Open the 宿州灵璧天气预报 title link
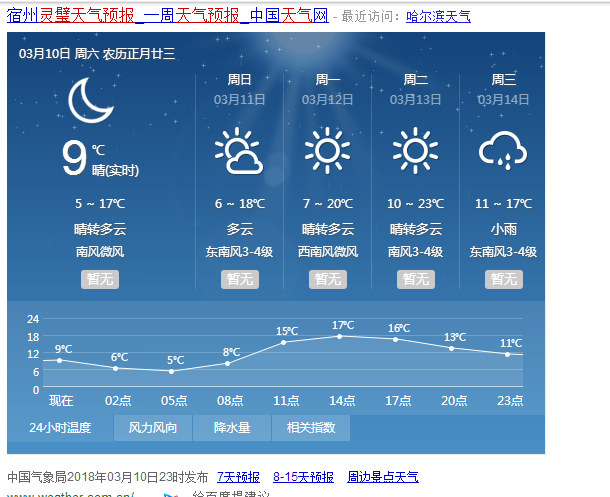This screenshot has width=610, height=497. [168, 16]
